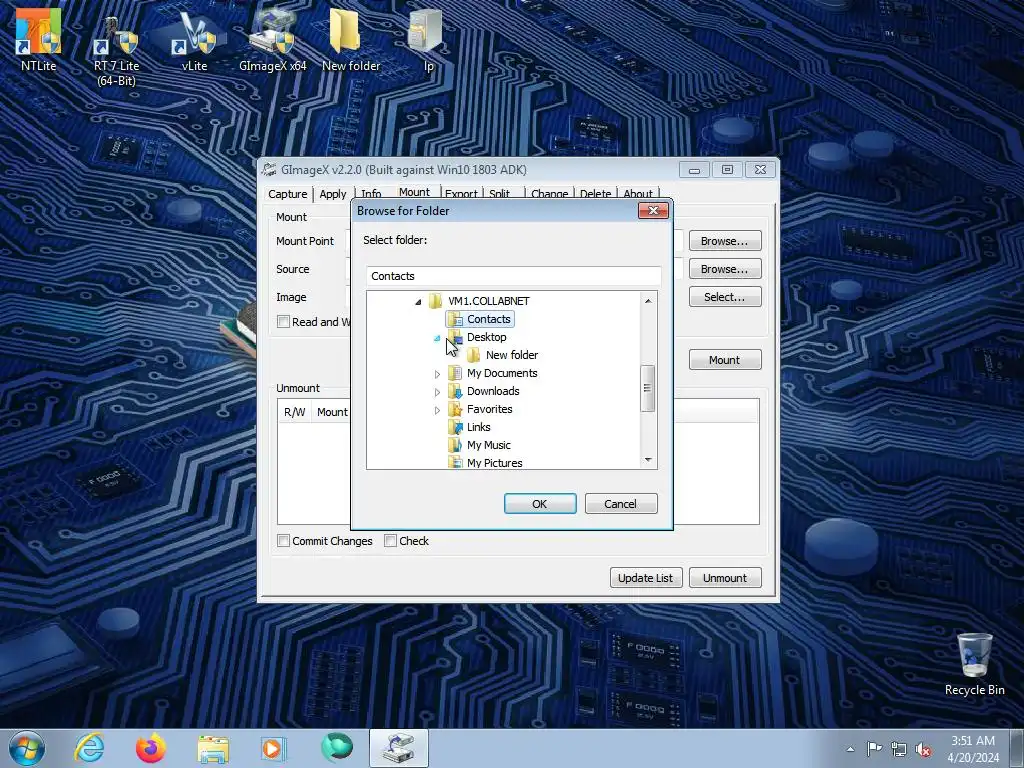Open network status tray icon
Screen dimensions: 1024x768
[899, 749]
